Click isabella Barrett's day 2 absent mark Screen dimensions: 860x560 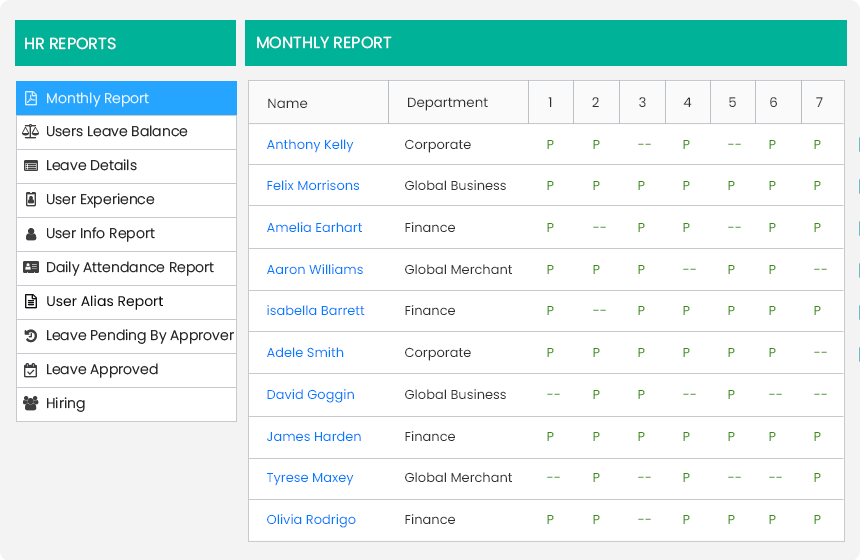599,310
